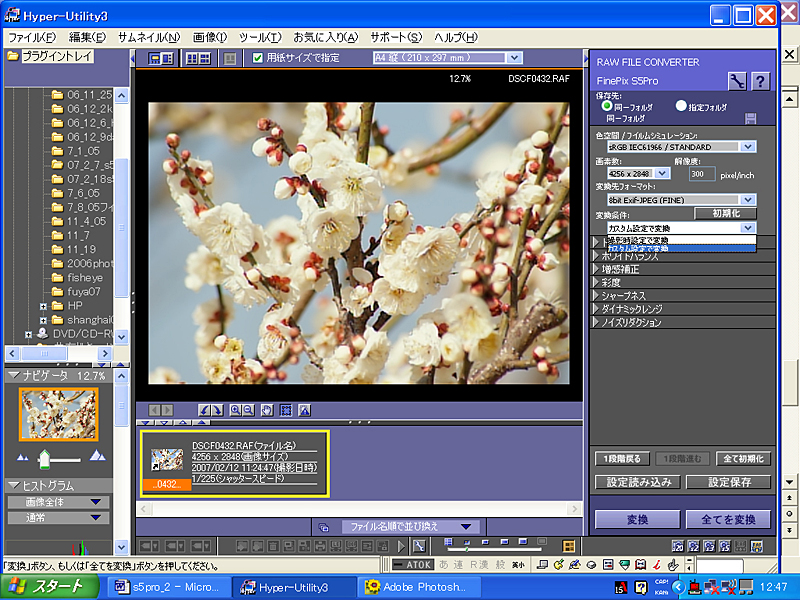This screenshot has width=800, height=600.
Task: Toggle the highlight warning triangle icon
Action: point(305,410)
